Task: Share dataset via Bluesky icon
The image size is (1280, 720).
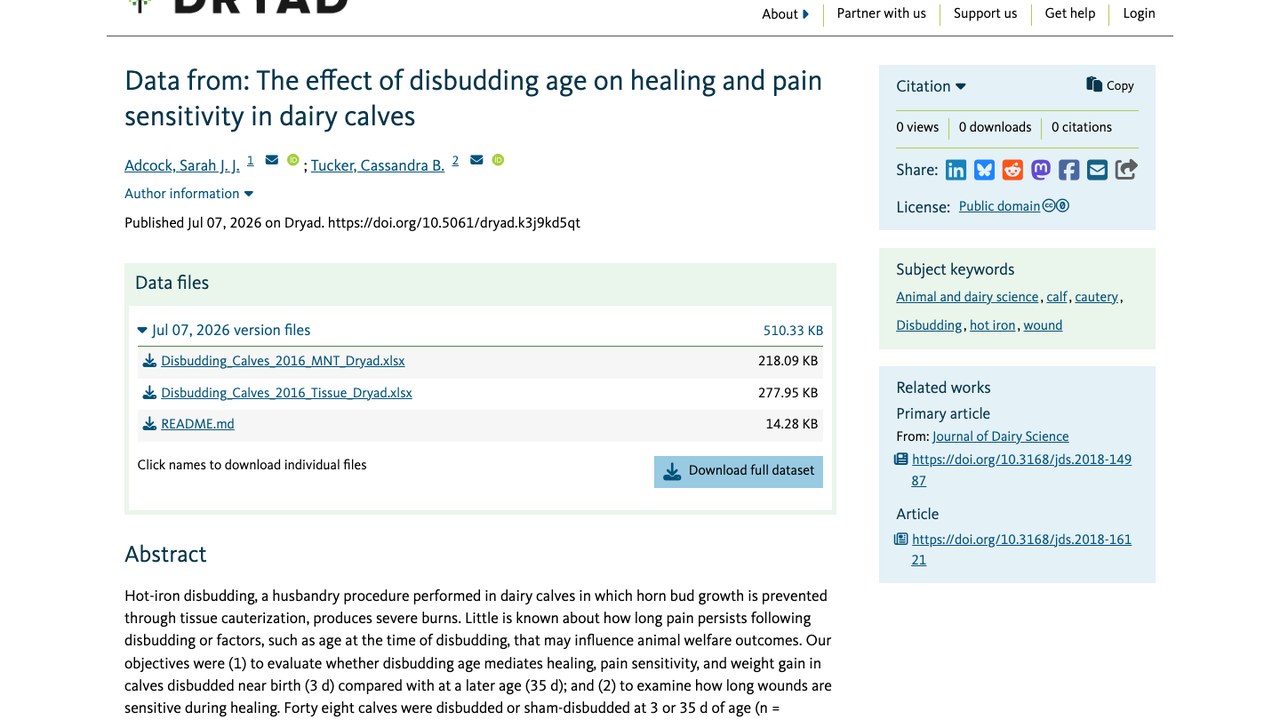Action: (x=984, y=170)
